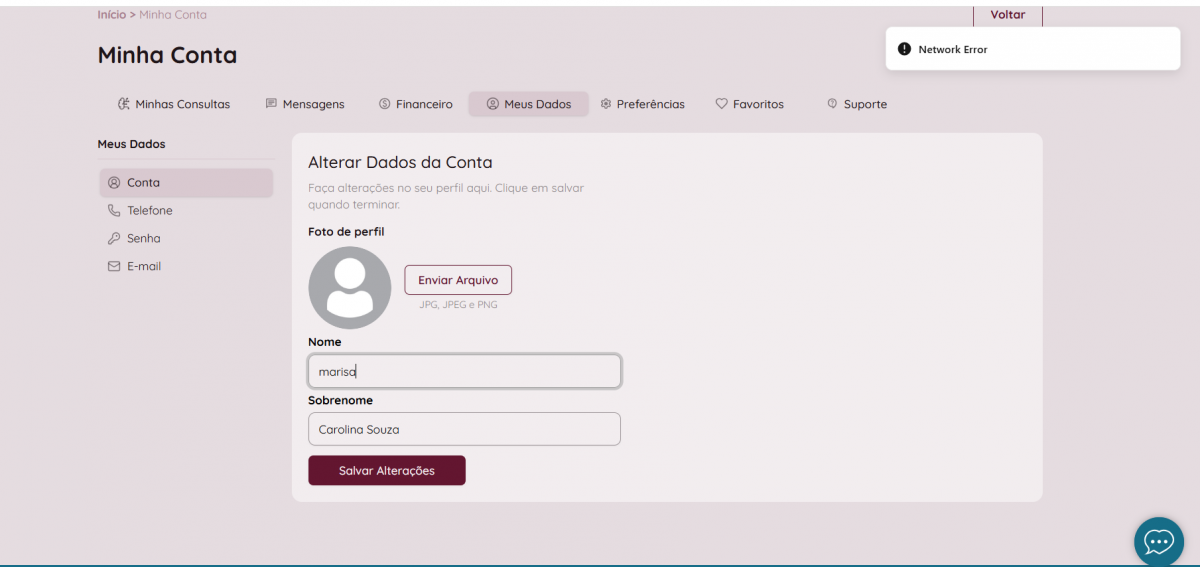Click the phone icon beside Telefone

pos(114,211)
